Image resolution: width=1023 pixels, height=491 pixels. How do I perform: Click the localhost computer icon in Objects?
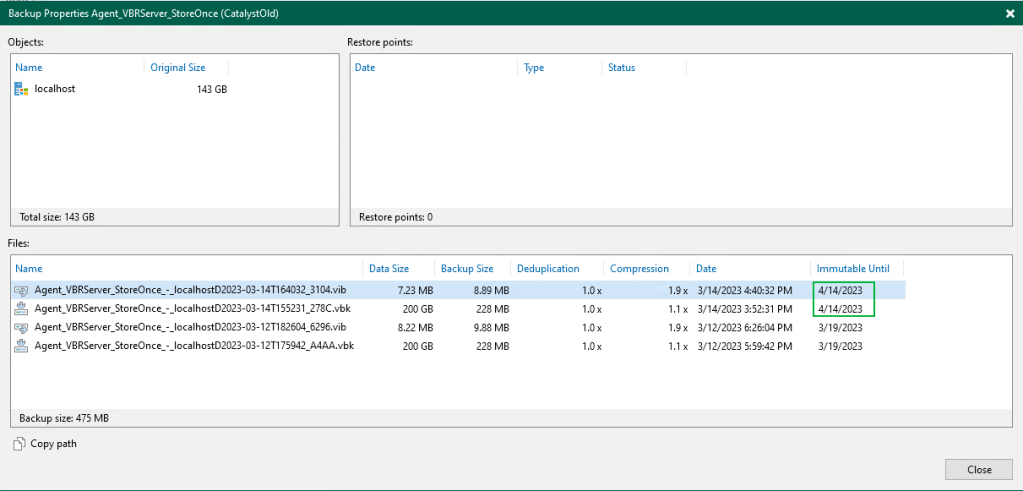coord(22,89)
